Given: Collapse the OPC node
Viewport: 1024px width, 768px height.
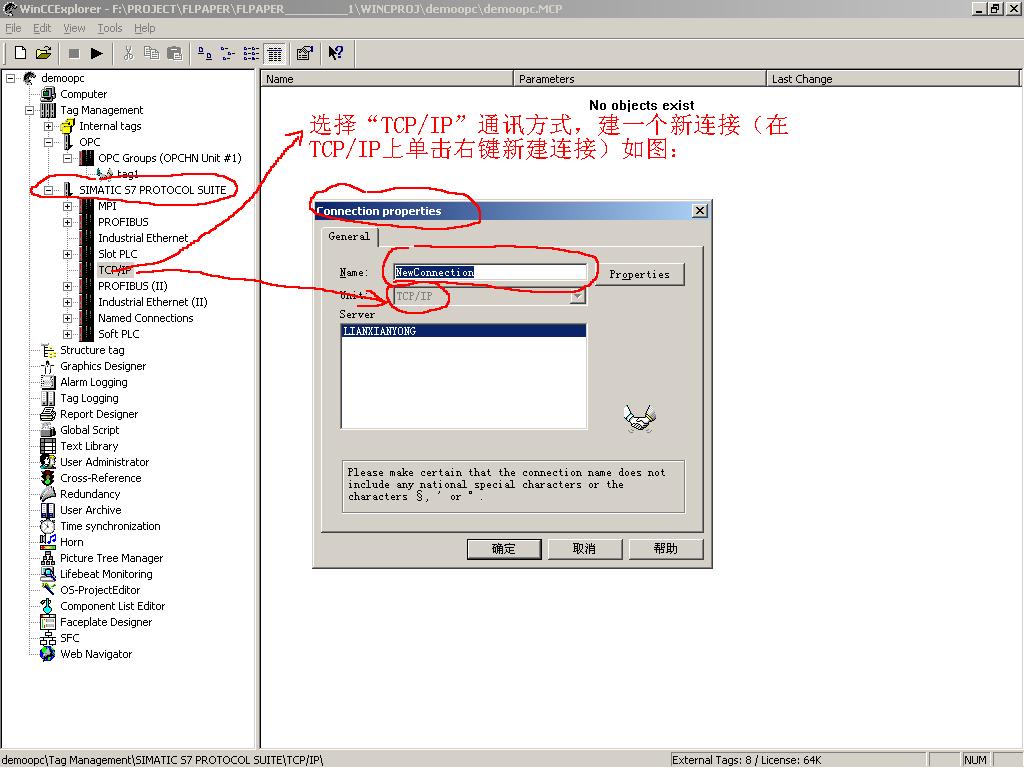Looking at the screenshot, I should tap(48, 142).
